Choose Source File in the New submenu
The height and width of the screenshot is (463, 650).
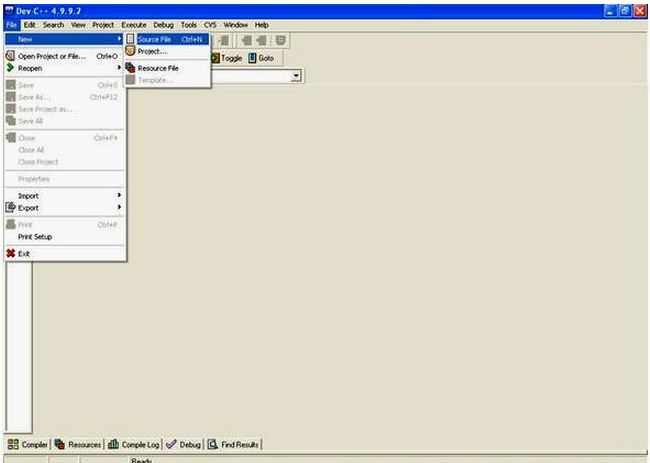pos(168,39)
